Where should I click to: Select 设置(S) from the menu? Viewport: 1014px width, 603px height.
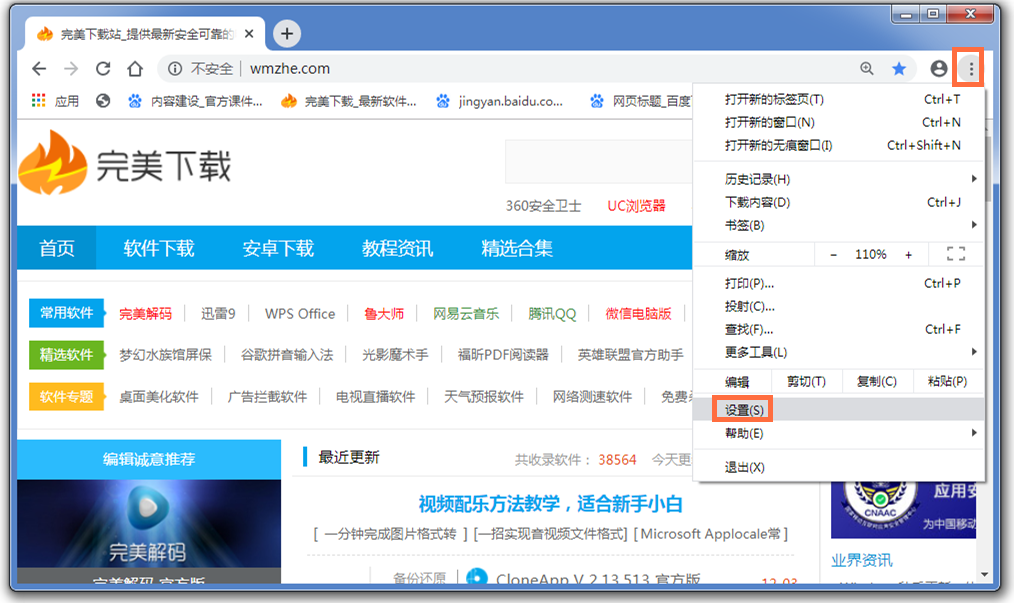tap(745, 410)
